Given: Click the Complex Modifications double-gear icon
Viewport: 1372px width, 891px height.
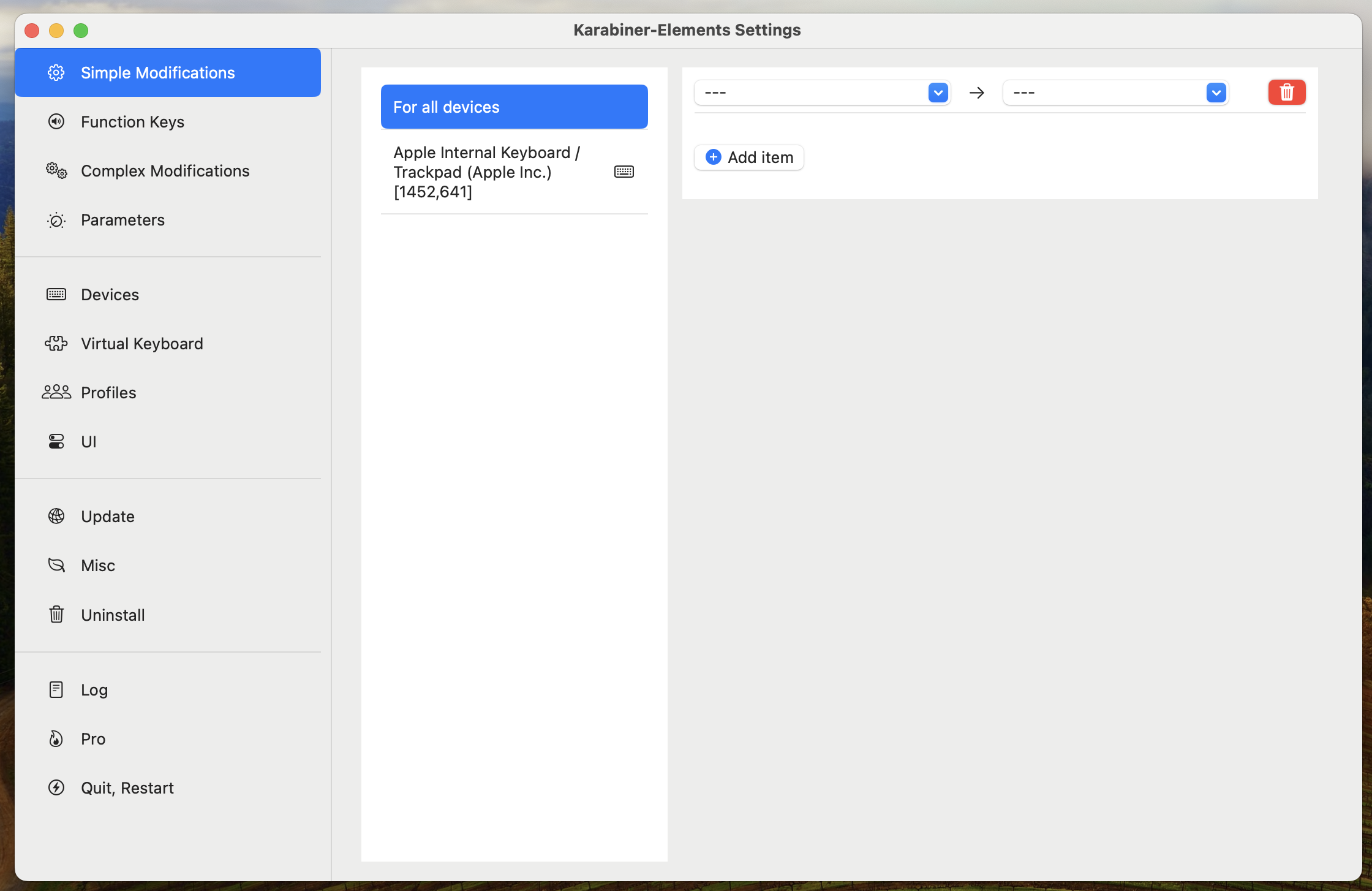Looking at the screenshot, I should [x=56, y=170].
